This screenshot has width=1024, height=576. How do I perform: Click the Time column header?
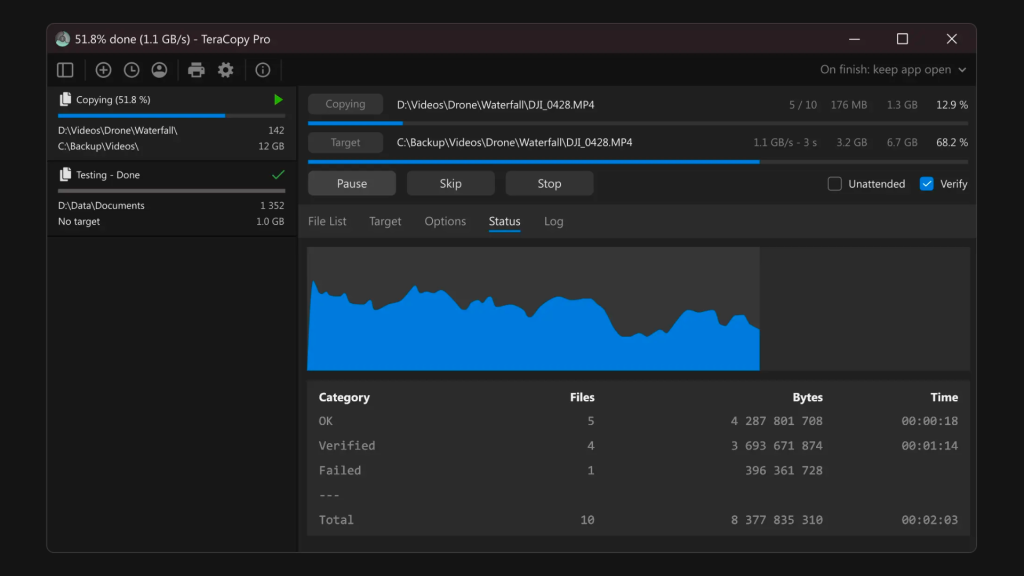click(x=944, y=397)
